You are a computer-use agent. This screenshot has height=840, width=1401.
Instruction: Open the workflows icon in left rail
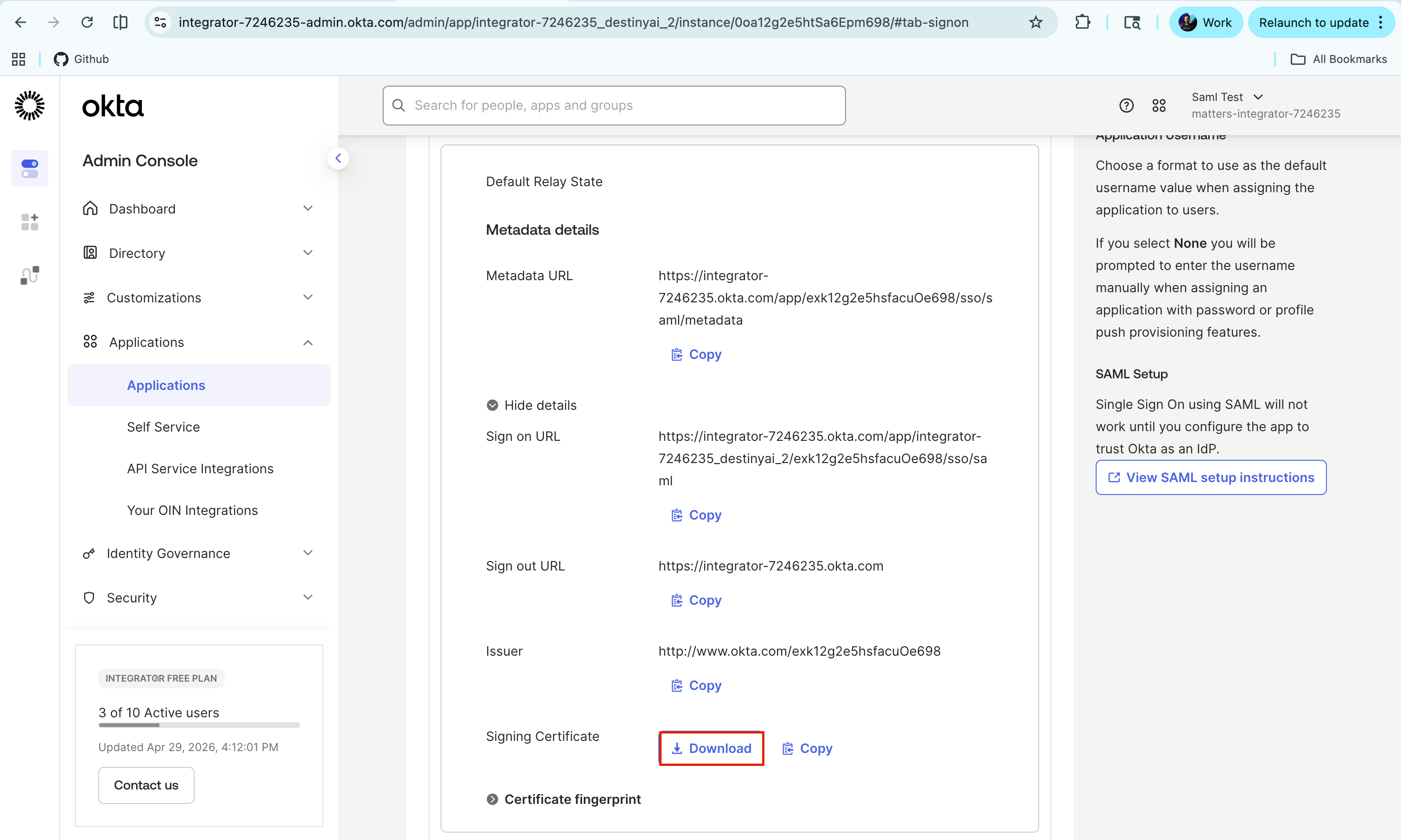click(x=30, y=275)
